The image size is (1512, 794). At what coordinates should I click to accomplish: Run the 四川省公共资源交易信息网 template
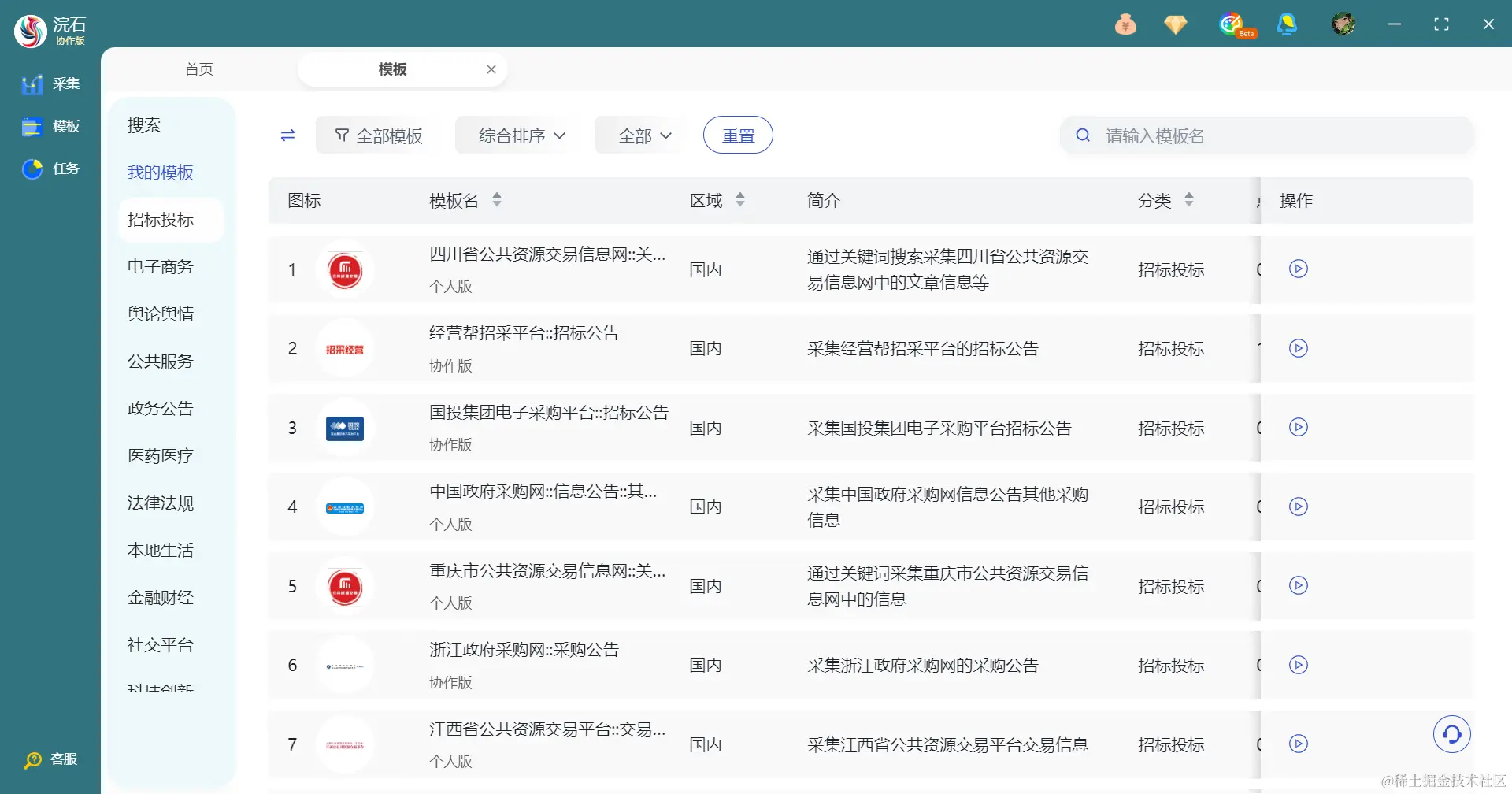[x=1299, y=269]
